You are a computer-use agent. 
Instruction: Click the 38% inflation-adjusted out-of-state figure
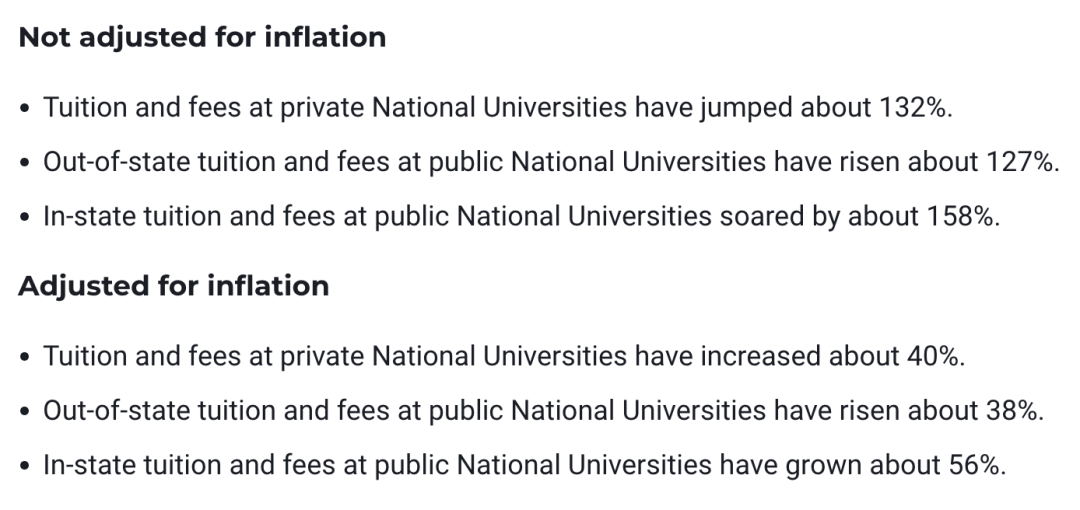[1015, 411]
